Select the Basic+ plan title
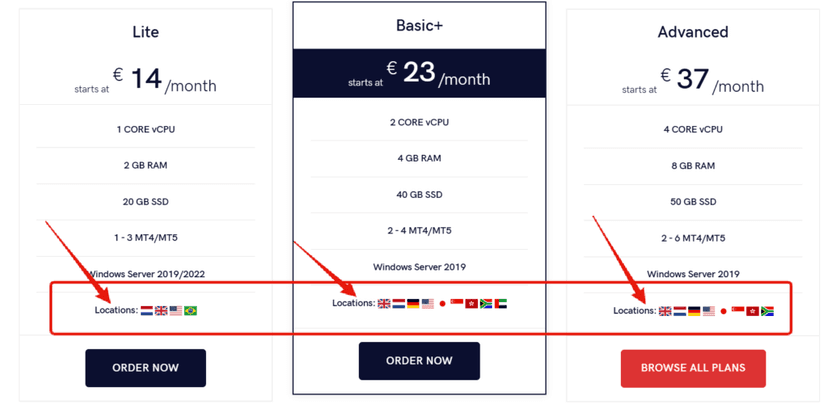Viewport: 828px width, 412px height. pyautogui.click(x=419, y=24)
